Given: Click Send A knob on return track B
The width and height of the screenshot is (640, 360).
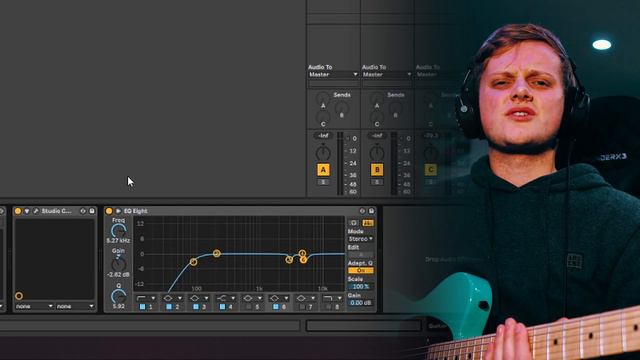Looking at the screenshot, I should pyautogui.click(x=377, y=98).
